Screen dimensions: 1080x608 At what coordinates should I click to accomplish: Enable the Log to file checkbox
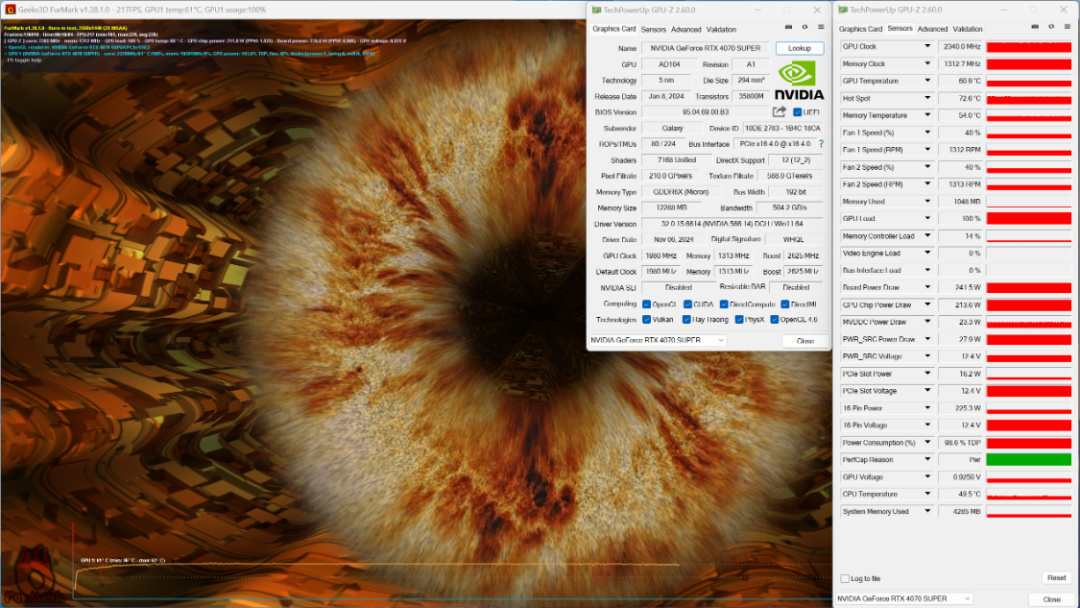[844, 578]
